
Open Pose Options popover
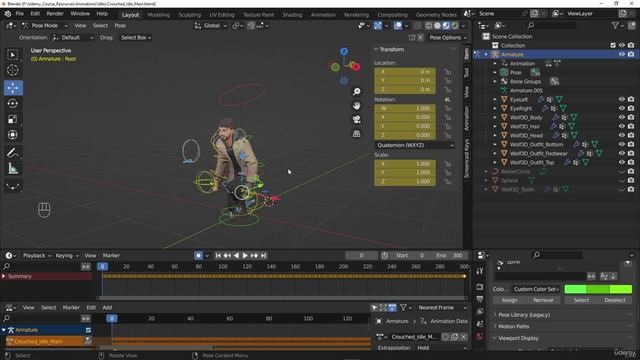tap(447, 38)
